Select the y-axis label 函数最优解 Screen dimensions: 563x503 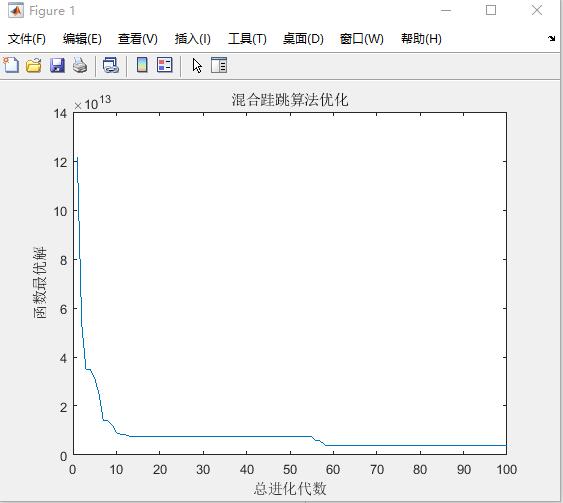click(40, 283)
